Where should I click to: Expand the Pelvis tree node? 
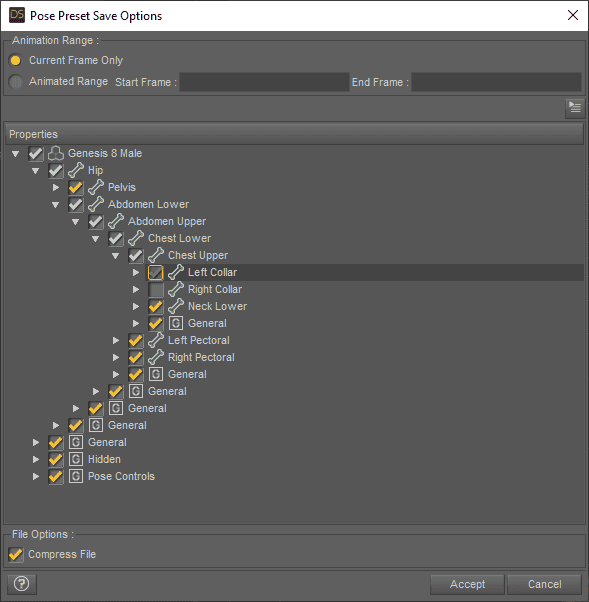pyautogui.click(x=56, y=187)
